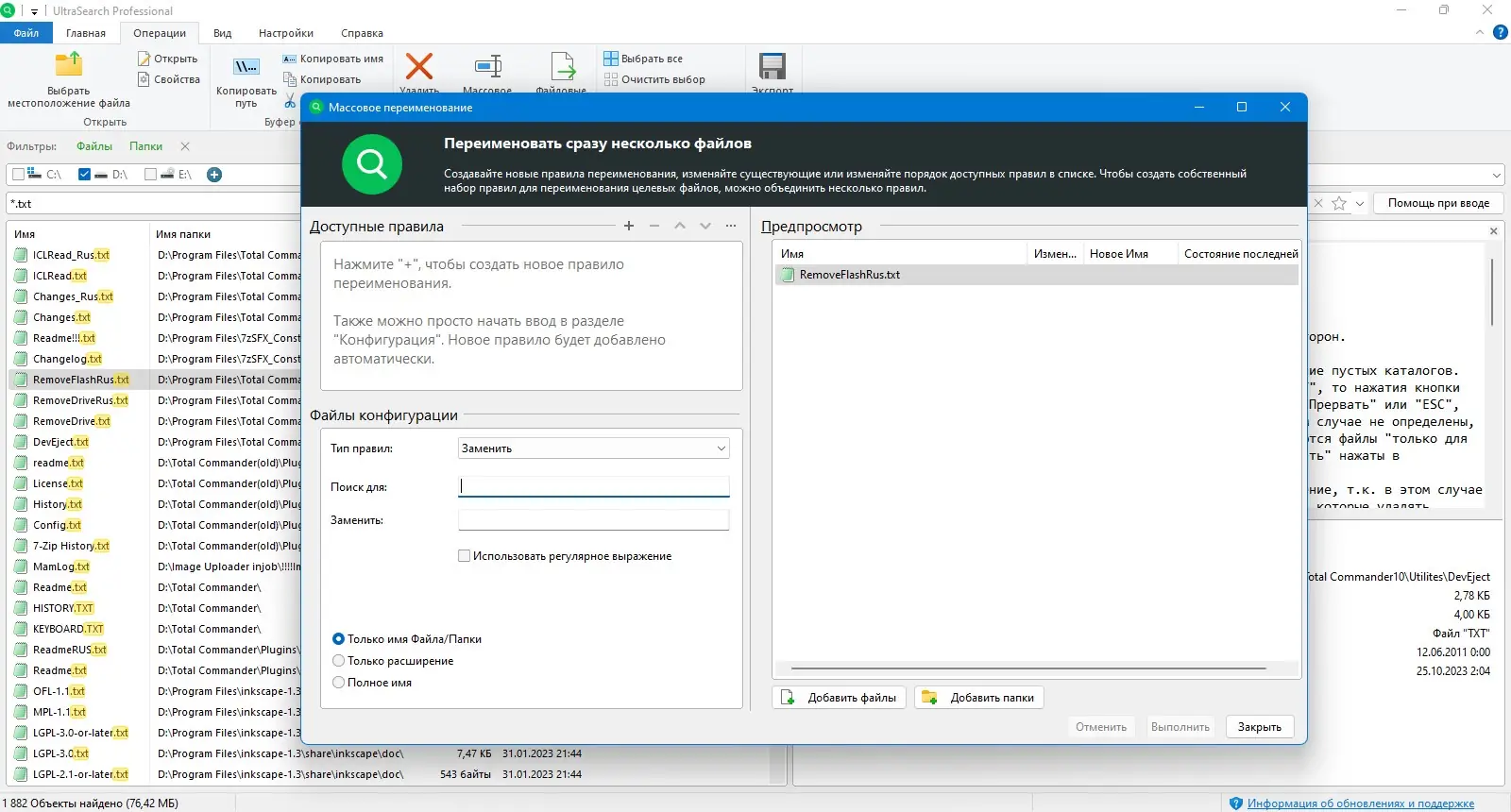Close the preview pane X icon
This screenshot has height=812, width=1511.
coord(1494,231)
